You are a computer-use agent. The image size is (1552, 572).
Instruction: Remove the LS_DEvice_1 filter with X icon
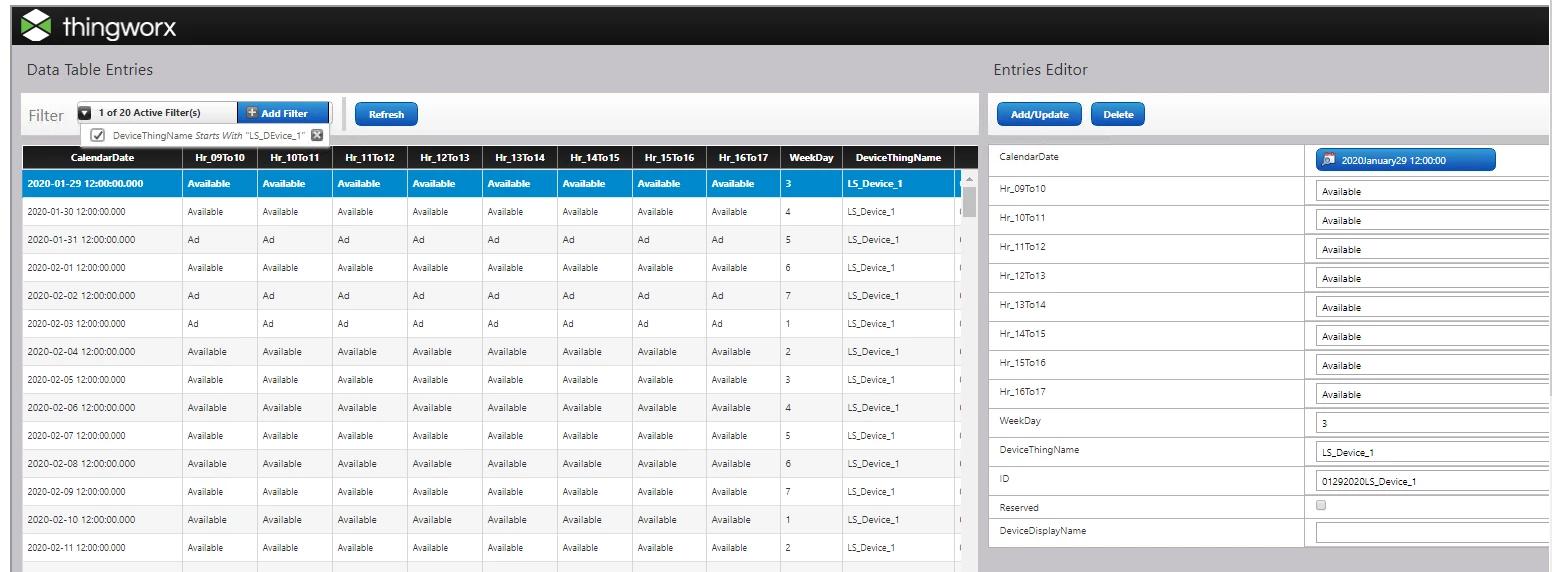[317, 135]
